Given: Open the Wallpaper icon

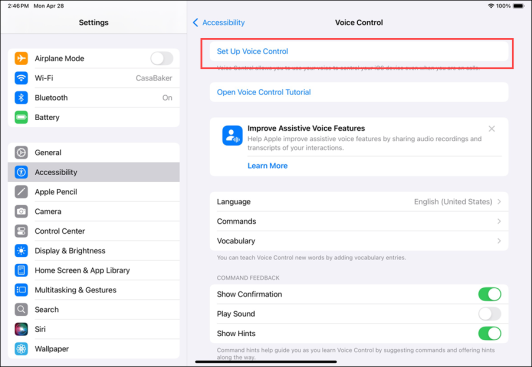Looking at the screenshot, I should point(21,349).
